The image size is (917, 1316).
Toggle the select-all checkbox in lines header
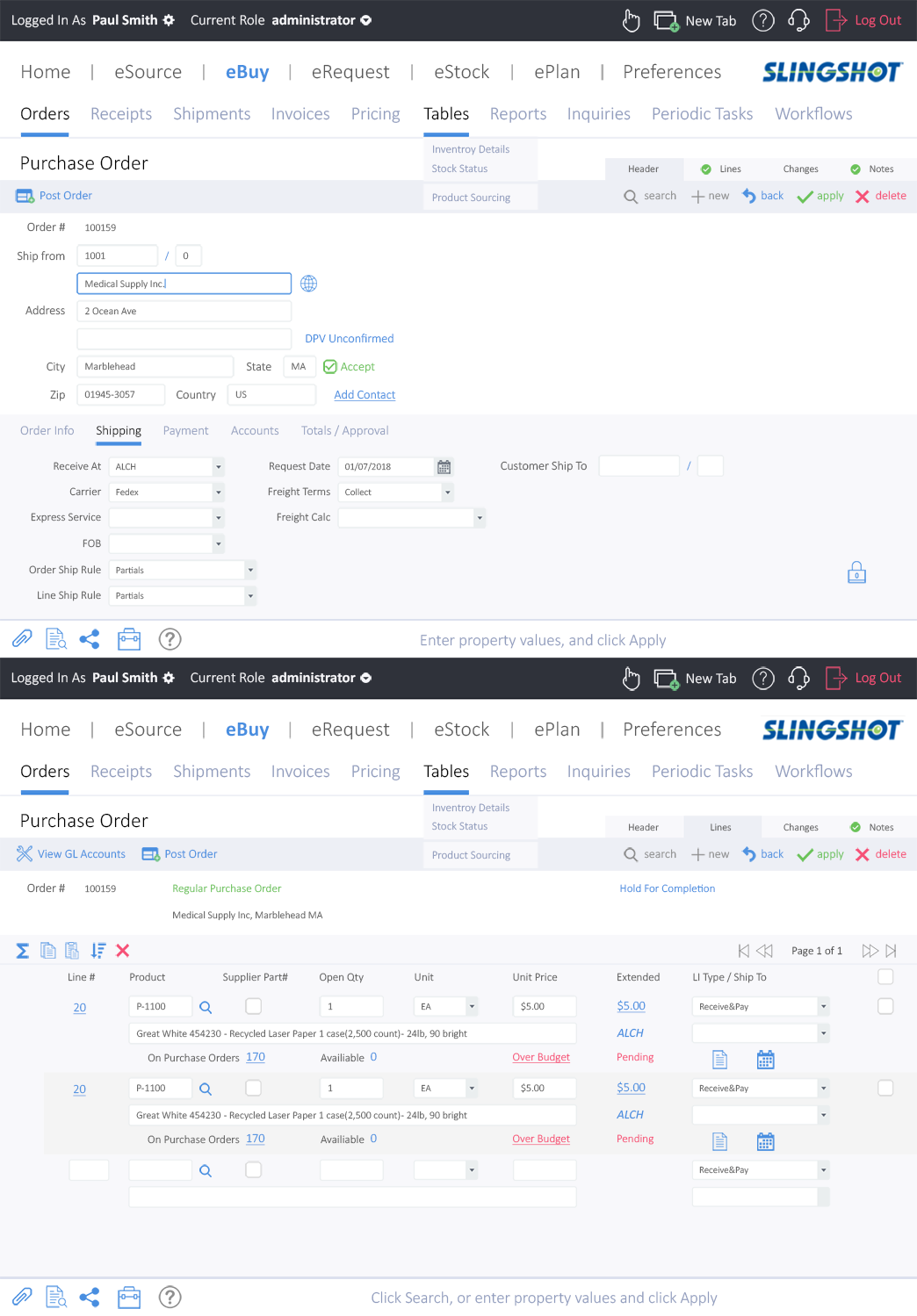[x=885, y=976]
